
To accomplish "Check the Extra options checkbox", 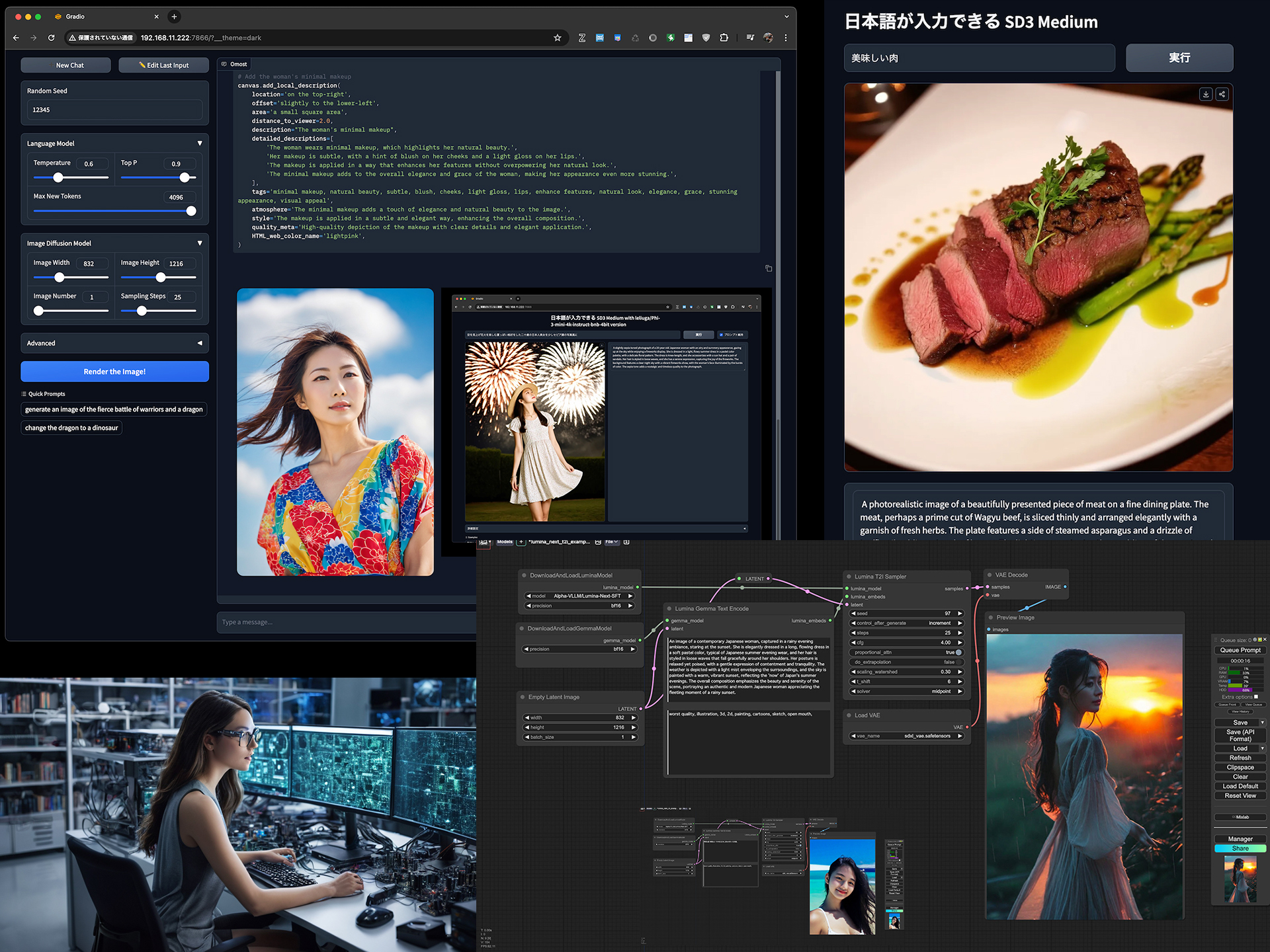I will point(1256,697).
